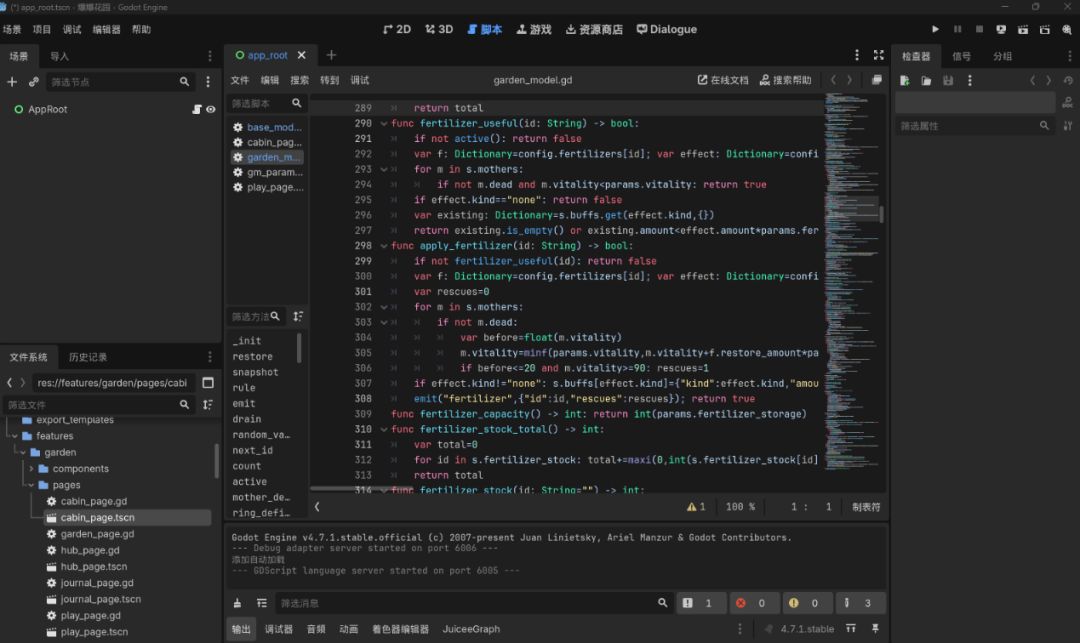Click the 筛选消息 output filter field
The image size is (1080, 643).
[474, 603]
